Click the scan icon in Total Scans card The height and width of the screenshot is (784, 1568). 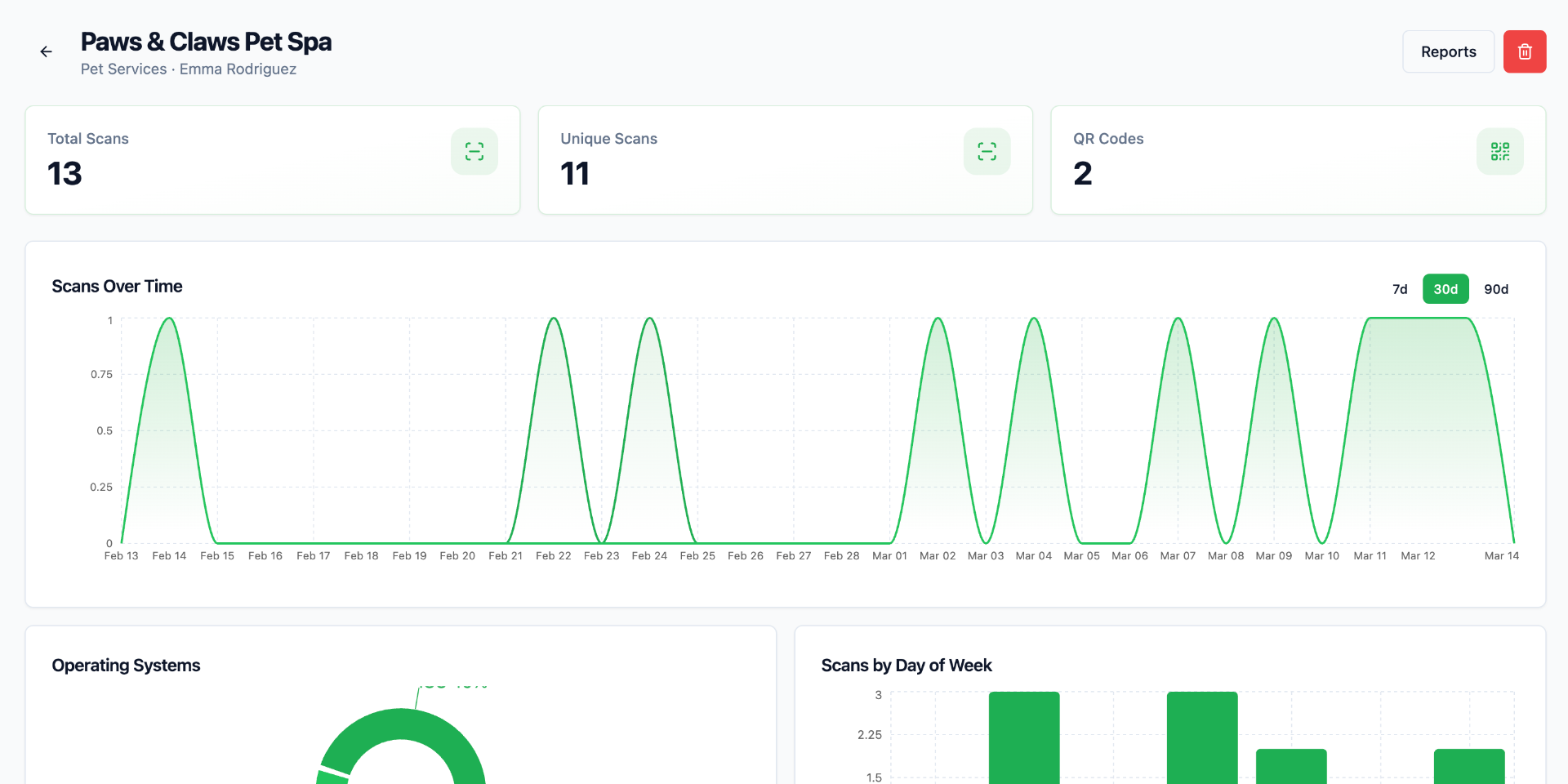pyautogui.click(x=474, y=151)
